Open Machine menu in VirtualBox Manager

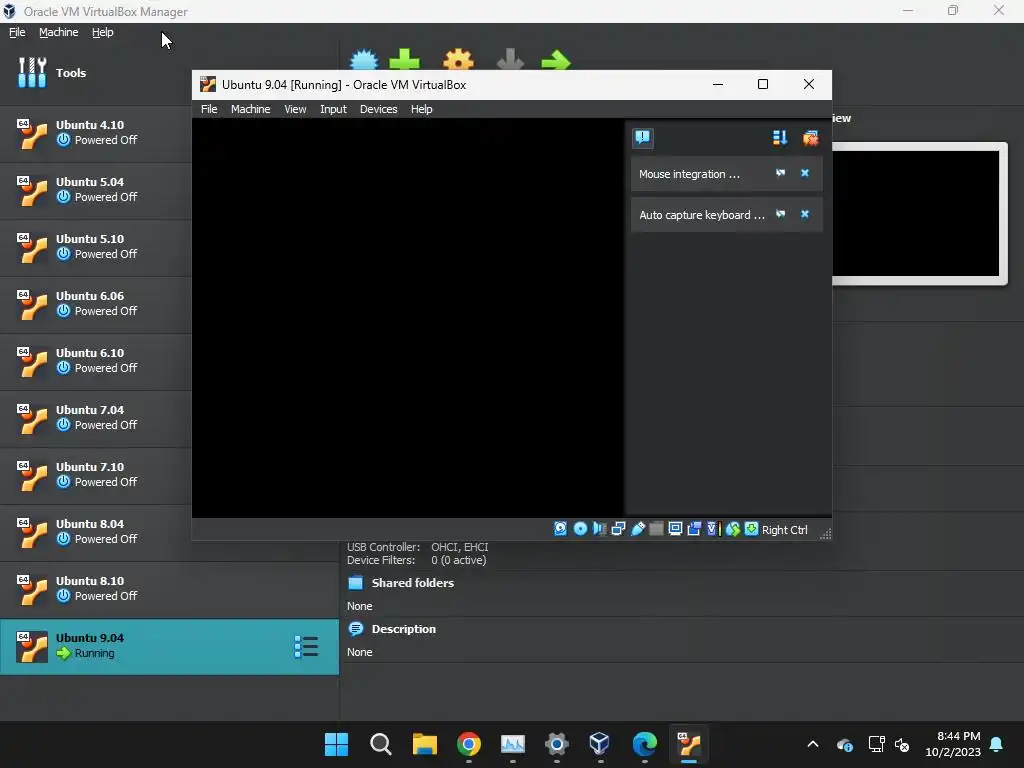click(x=58, y=32)
